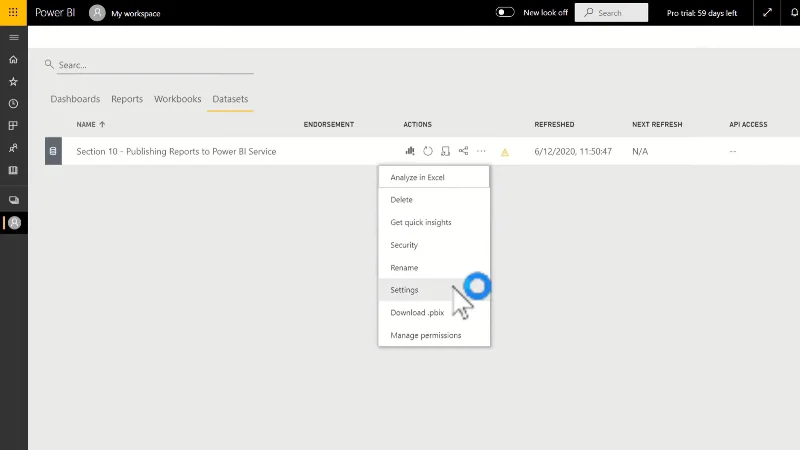This screenshot has width=800, height=450.
Task: Click the My workspace profile avatar in header
Action: pos(97,13)
